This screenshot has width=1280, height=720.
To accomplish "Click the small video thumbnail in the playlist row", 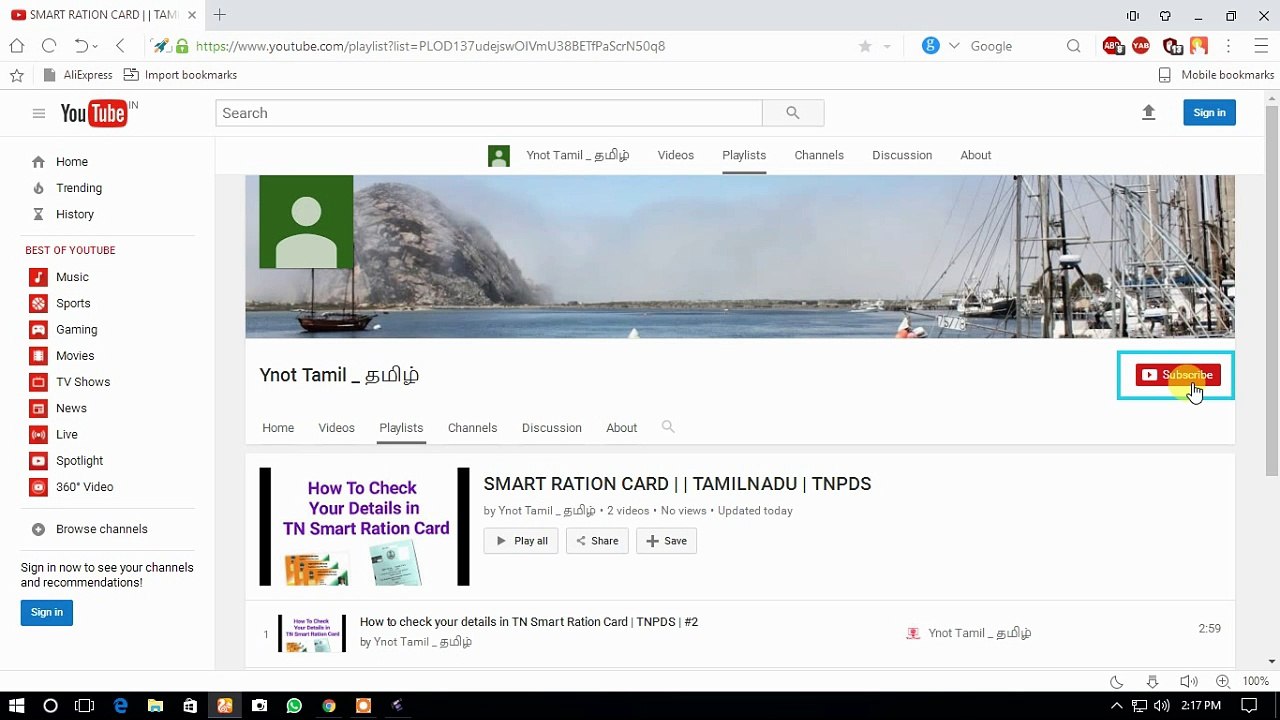I will point(312,633).
